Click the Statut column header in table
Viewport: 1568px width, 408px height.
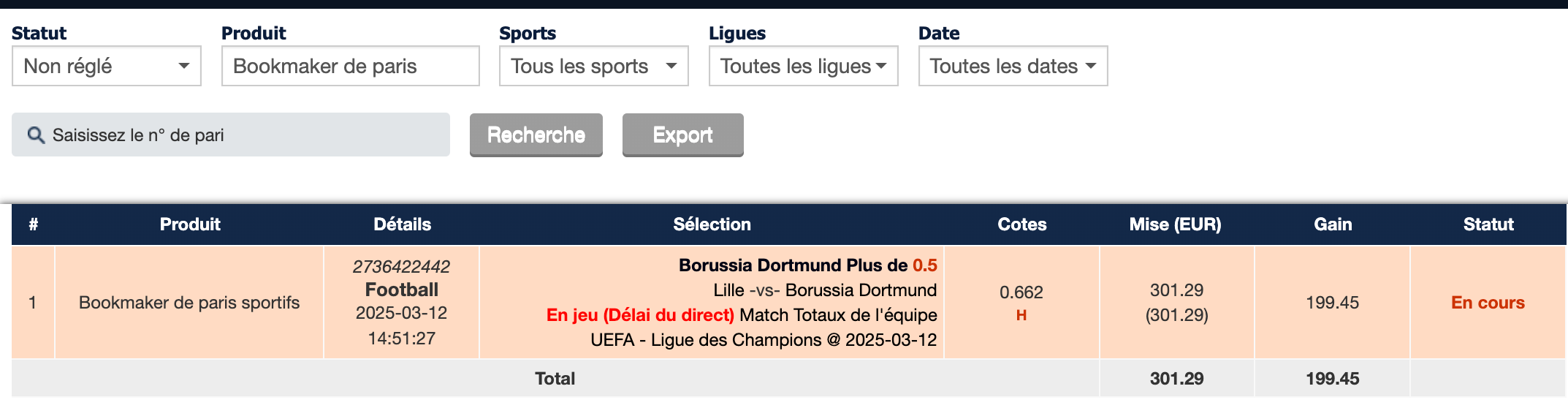1488,224
